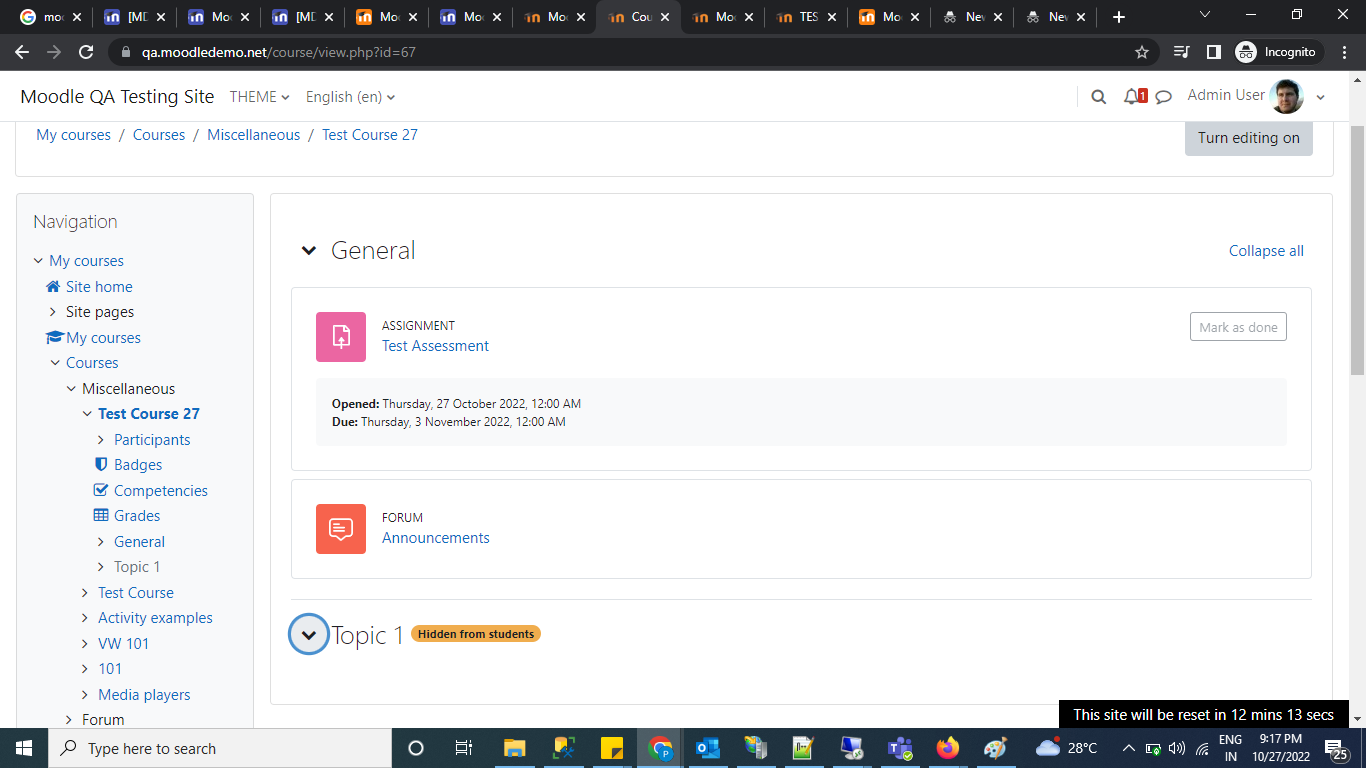Open the messaging speech bubble icon
1366x768 pixels.
coord(1163,97)
